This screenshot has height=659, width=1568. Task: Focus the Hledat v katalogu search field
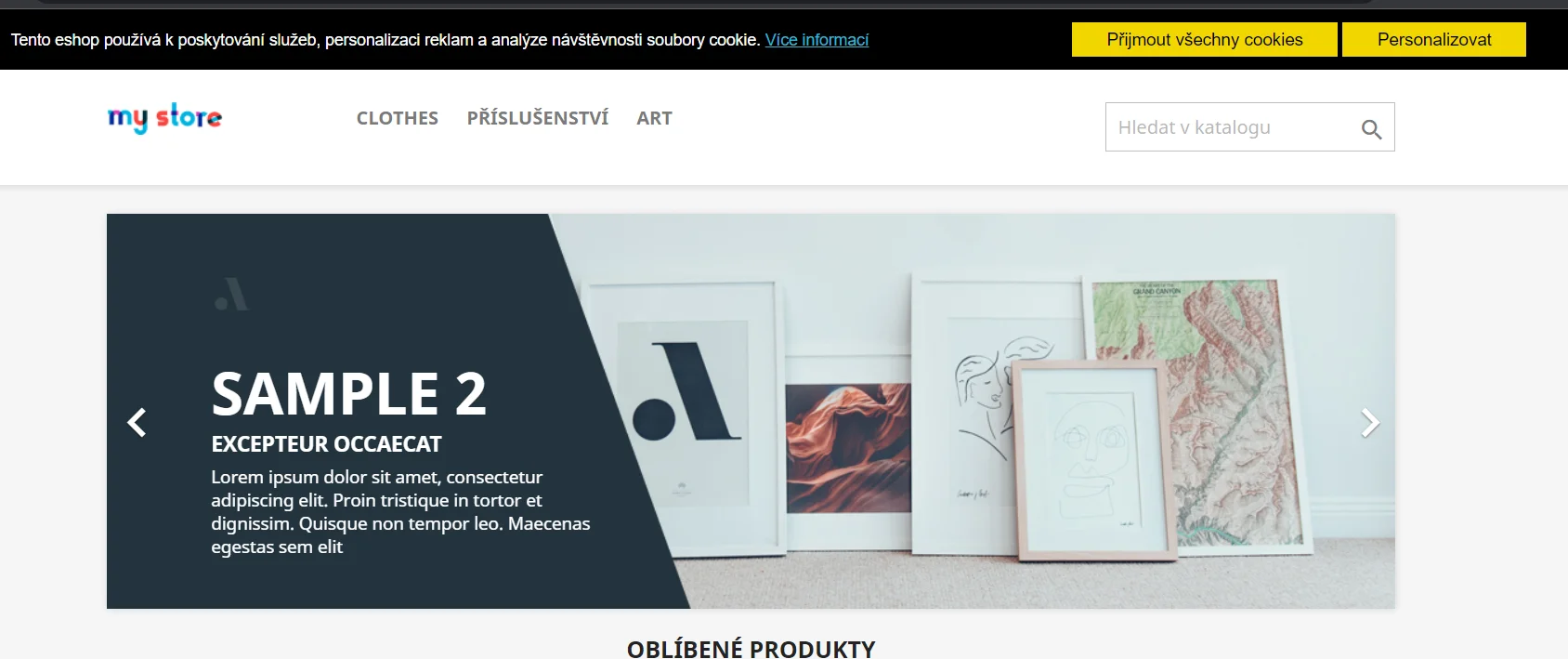pos(1232,127)
